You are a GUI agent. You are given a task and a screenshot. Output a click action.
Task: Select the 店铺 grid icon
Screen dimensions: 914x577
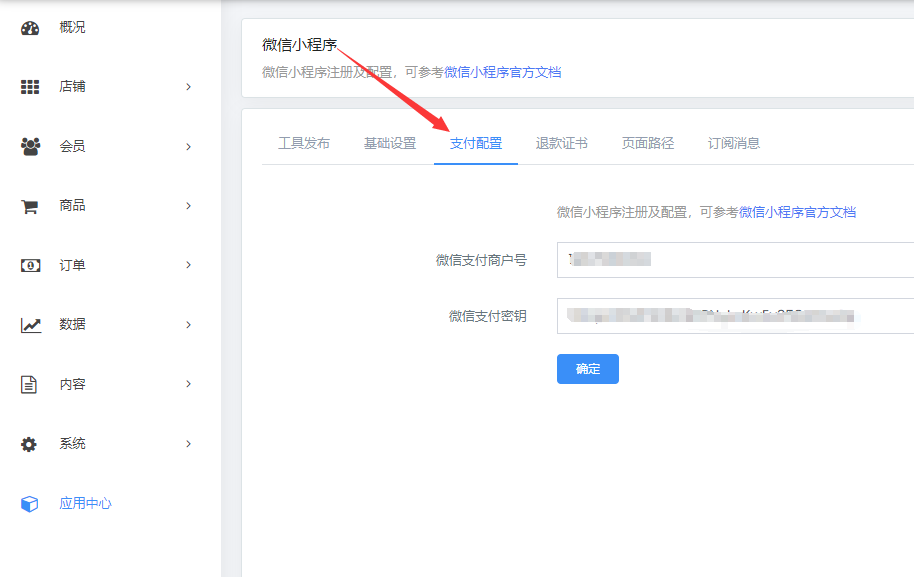(x=30, y=87)
